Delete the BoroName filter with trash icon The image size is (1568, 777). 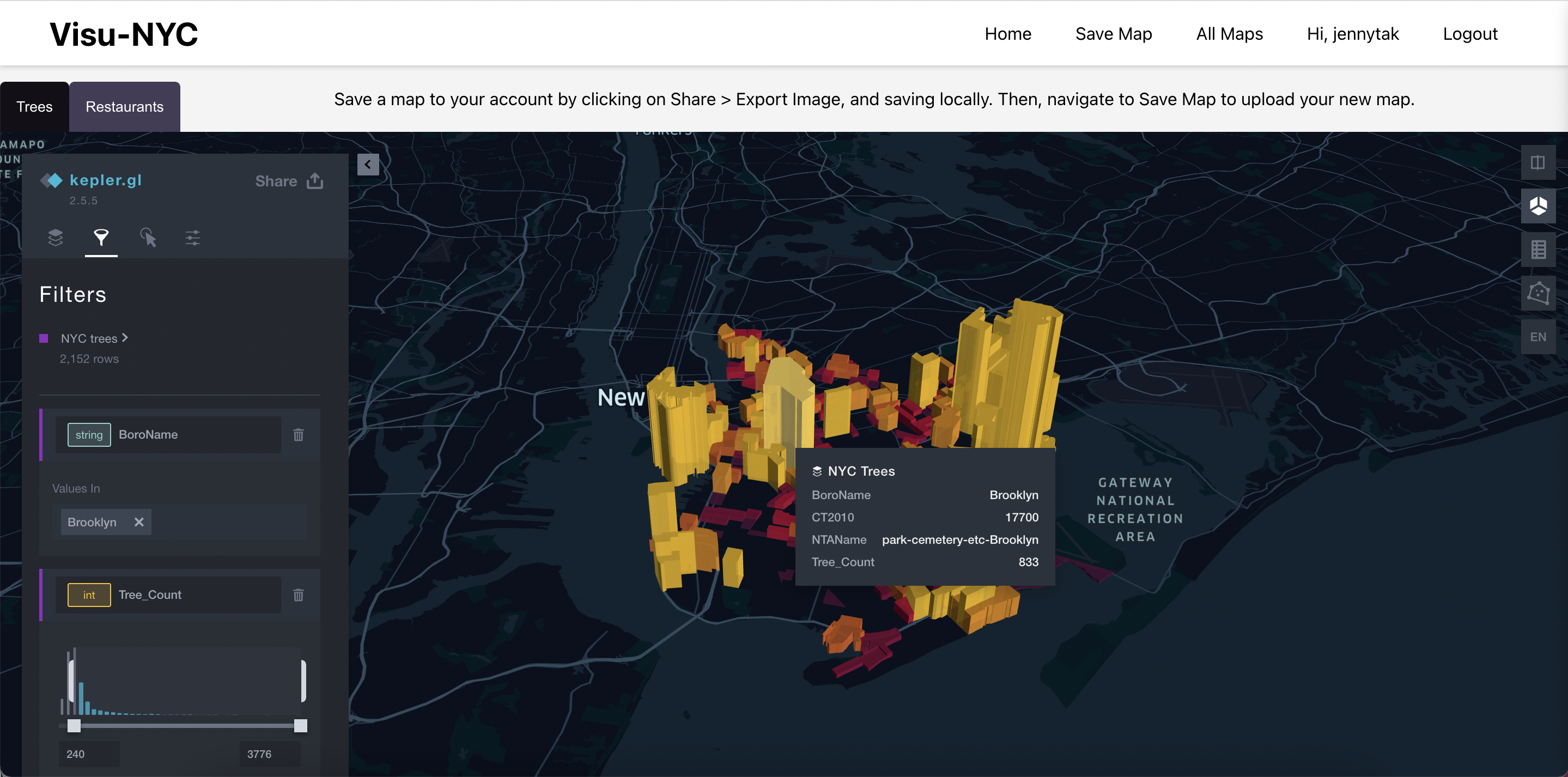click(298, 435)
